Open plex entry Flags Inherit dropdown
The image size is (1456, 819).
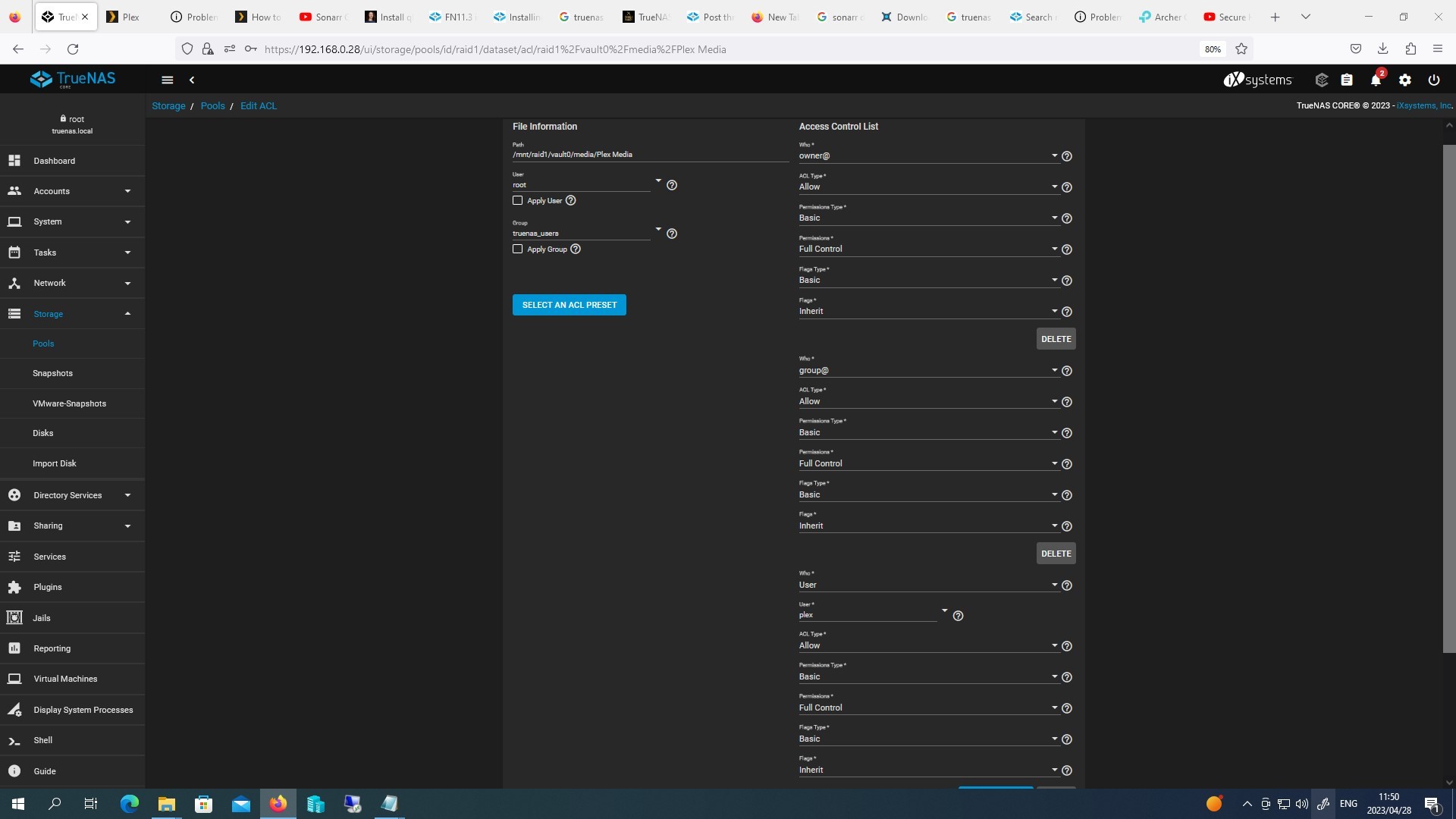(928, 770)
